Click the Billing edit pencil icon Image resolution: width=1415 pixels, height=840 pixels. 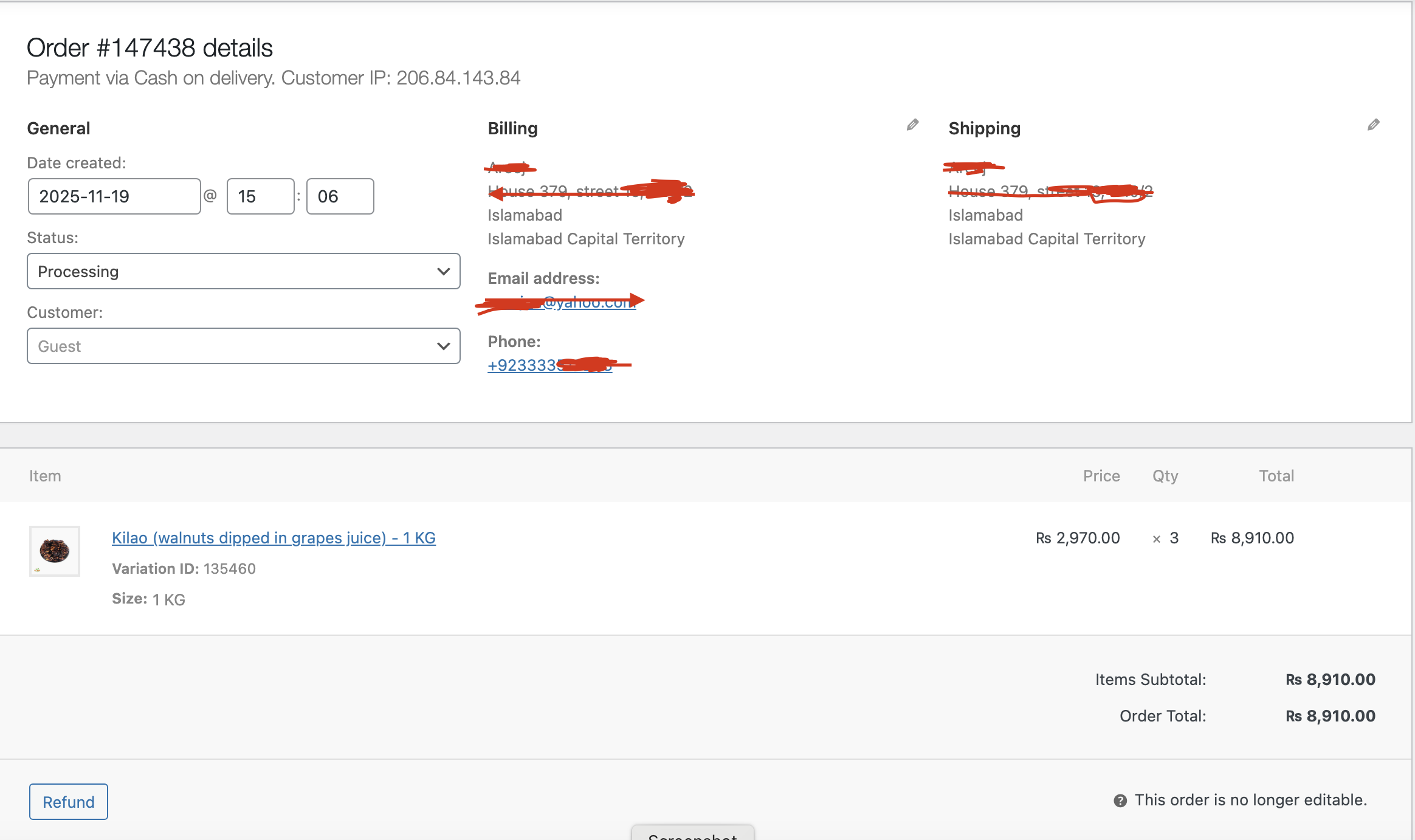[912, 125]
